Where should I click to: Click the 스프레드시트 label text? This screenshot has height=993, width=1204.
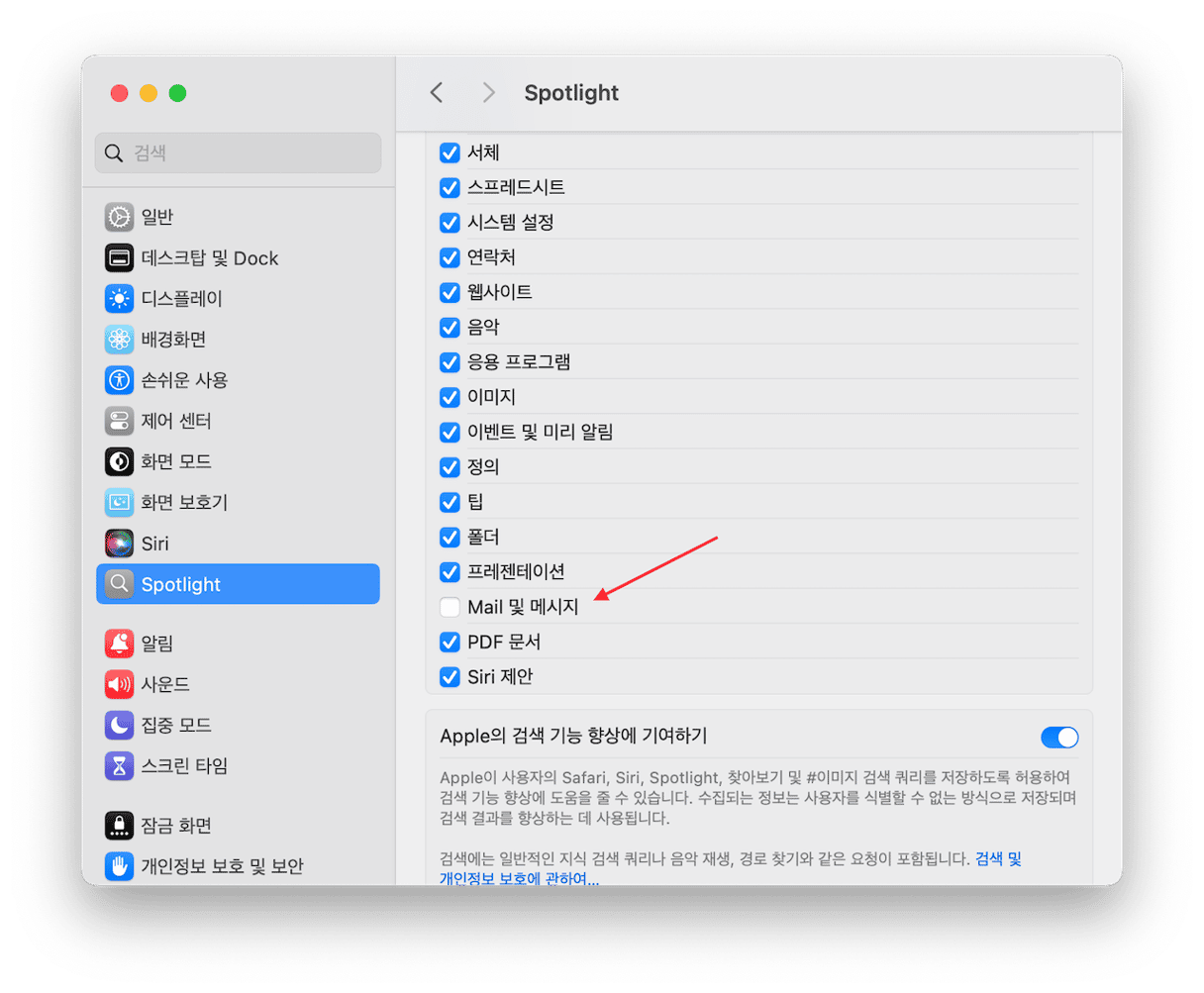(x=516, y=187)
